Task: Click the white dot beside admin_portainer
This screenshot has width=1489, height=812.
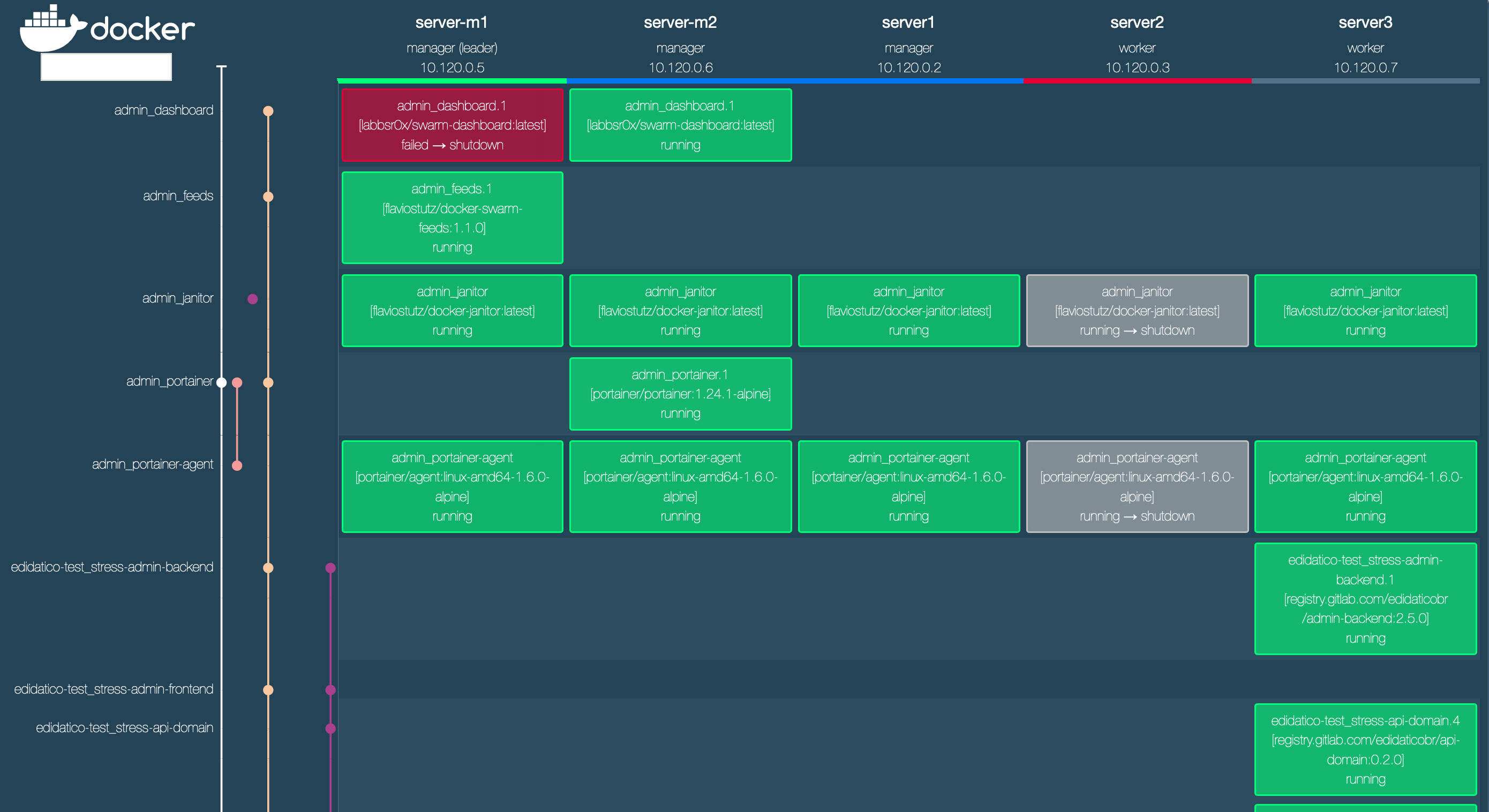Action: point(221,381)
